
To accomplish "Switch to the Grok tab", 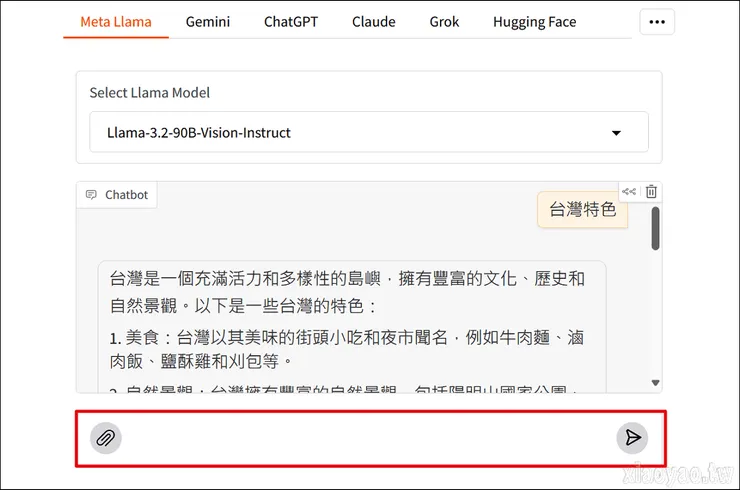I will point(444,22).
